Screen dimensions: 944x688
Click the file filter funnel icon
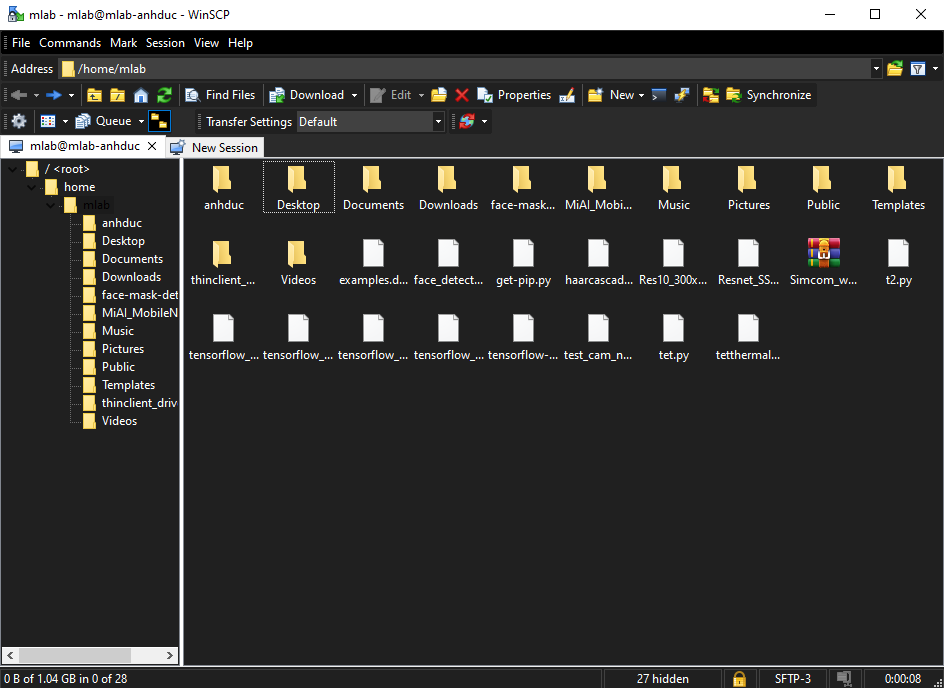[x=917, y=69]
